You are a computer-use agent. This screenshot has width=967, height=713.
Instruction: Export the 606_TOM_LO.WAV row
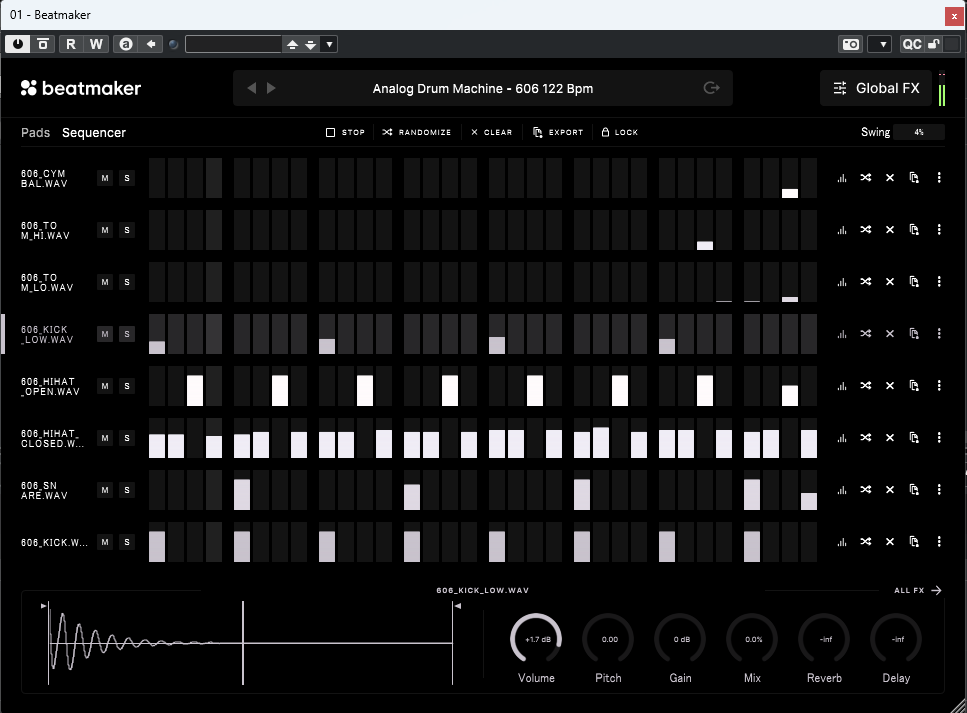click(x=914, y=281)
